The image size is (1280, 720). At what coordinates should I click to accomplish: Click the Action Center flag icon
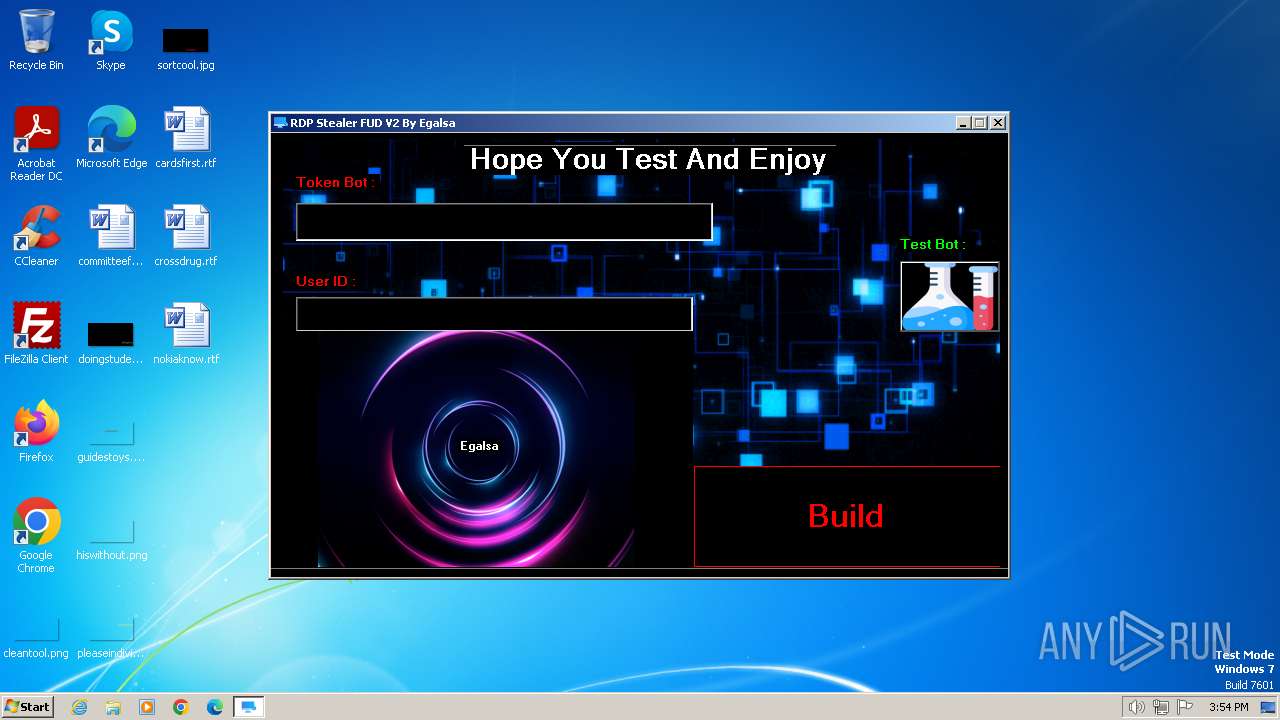(x=1185, y=707)
